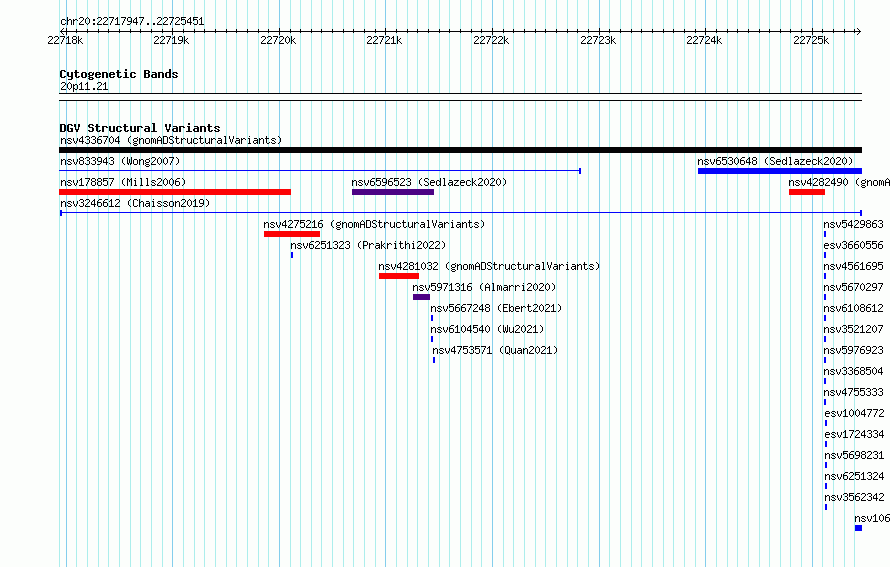This screenshot has width=890, height=567.
Task: Select the purple nsv6596523 variant bar
Action: point(393,192)
